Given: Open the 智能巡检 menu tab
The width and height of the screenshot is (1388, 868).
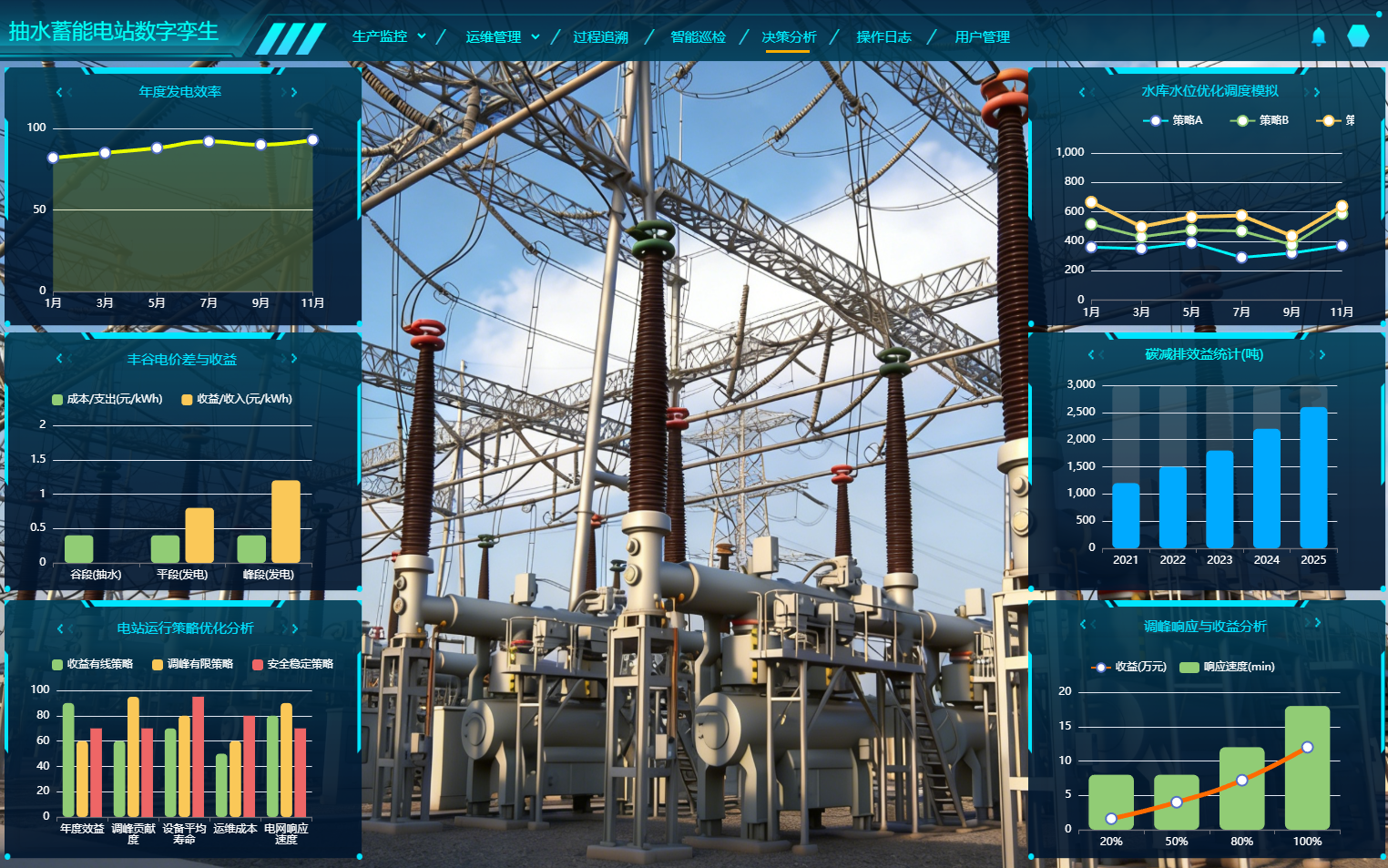Looking at the screenshot, I should [698, 36].
